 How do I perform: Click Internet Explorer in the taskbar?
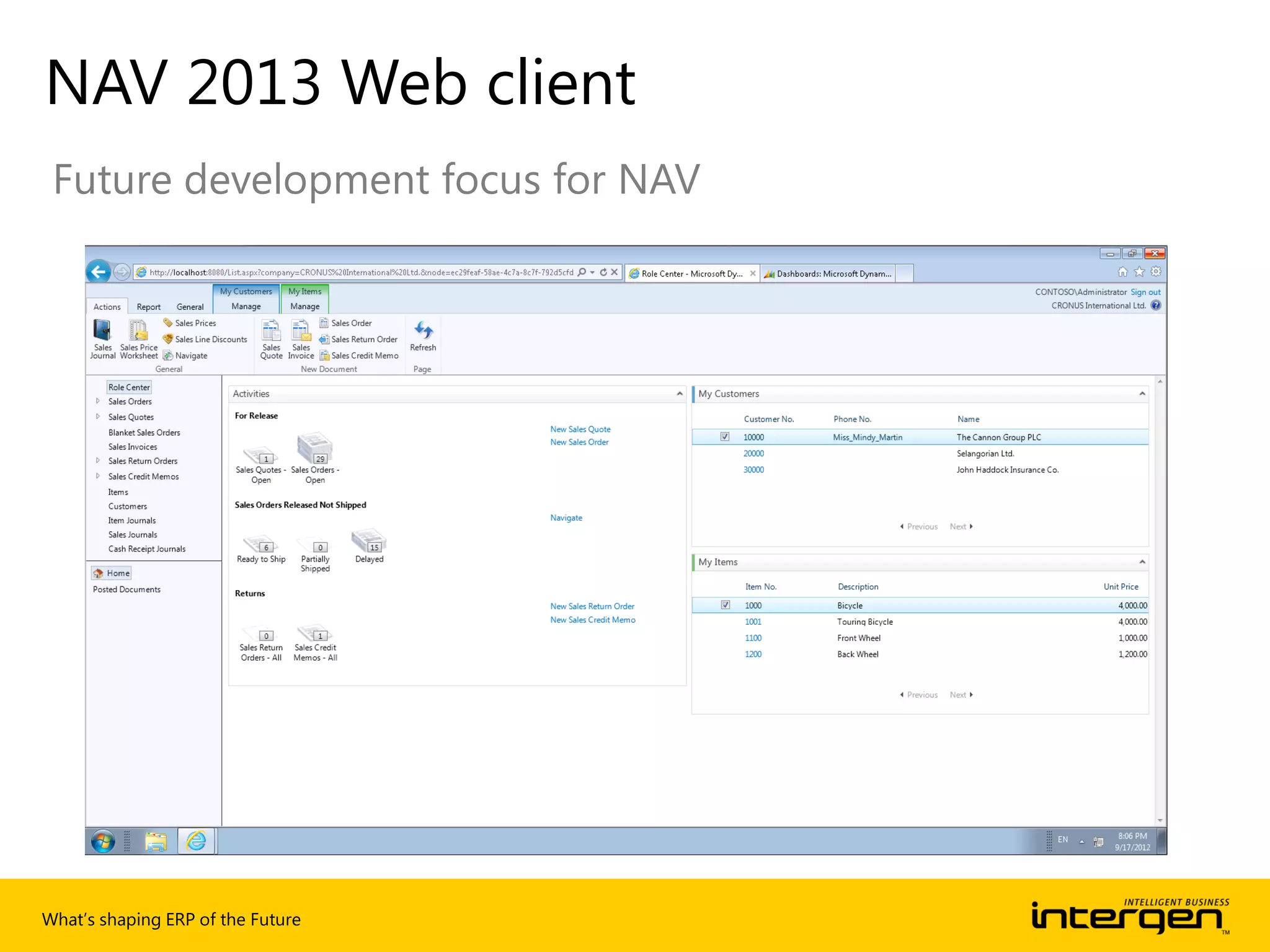point(197,841)
